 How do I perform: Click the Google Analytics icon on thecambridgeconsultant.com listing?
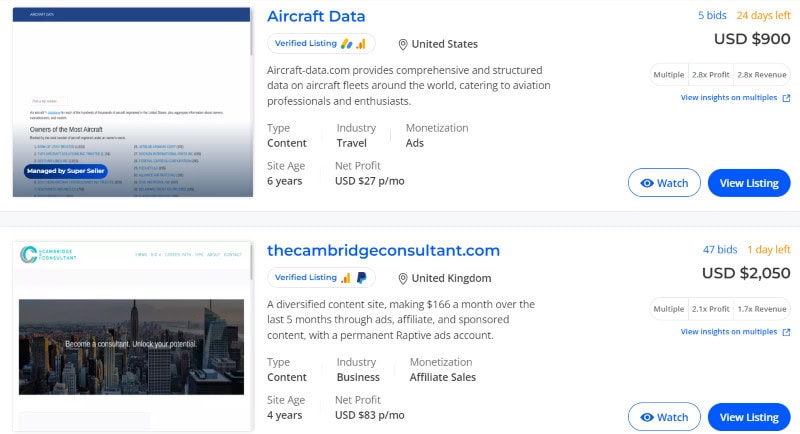[346, 278]
